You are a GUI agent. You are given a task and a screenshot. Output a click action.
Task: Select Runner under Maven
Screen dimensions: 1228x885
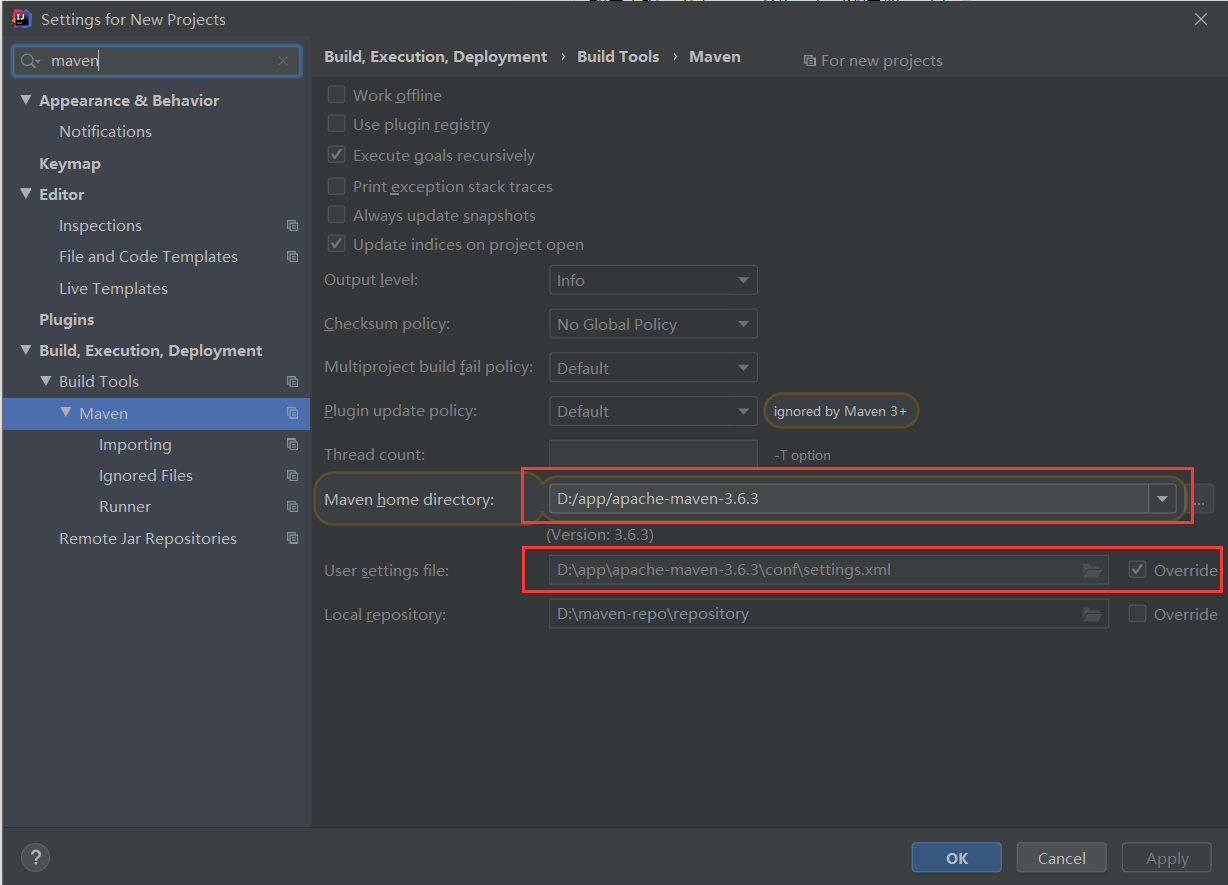click(125, 506)
